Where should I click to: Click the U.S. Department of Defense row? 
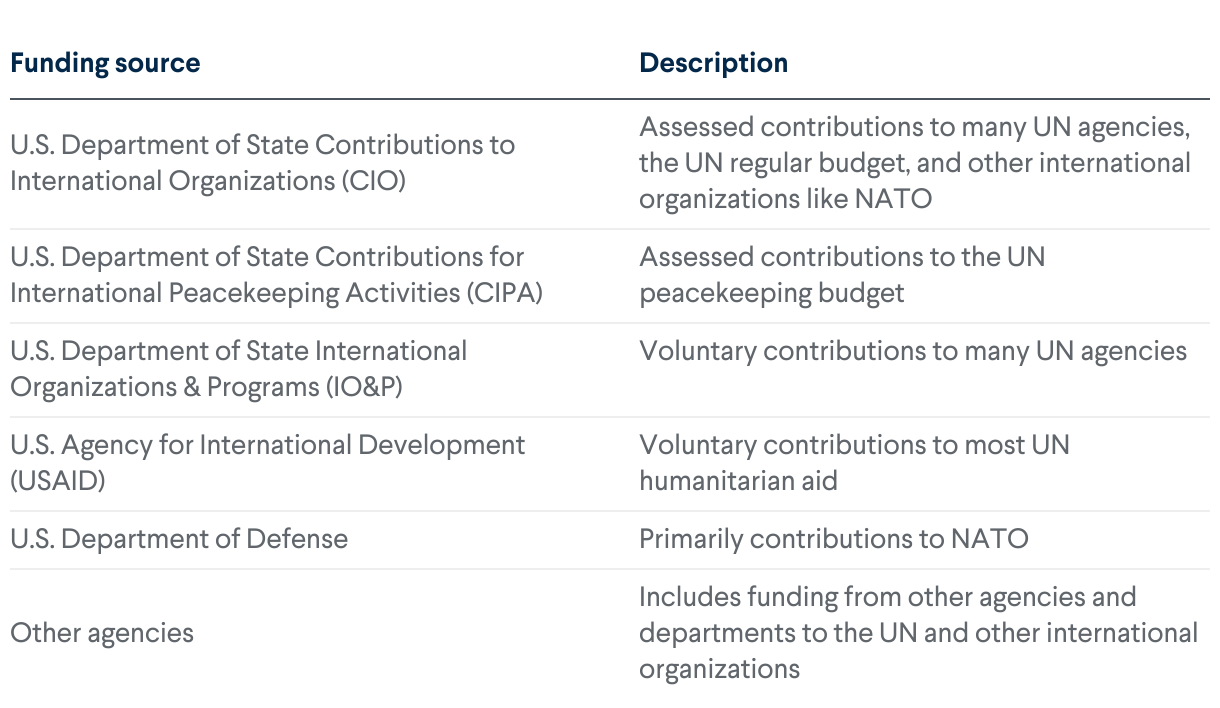[x=609, y=539]
